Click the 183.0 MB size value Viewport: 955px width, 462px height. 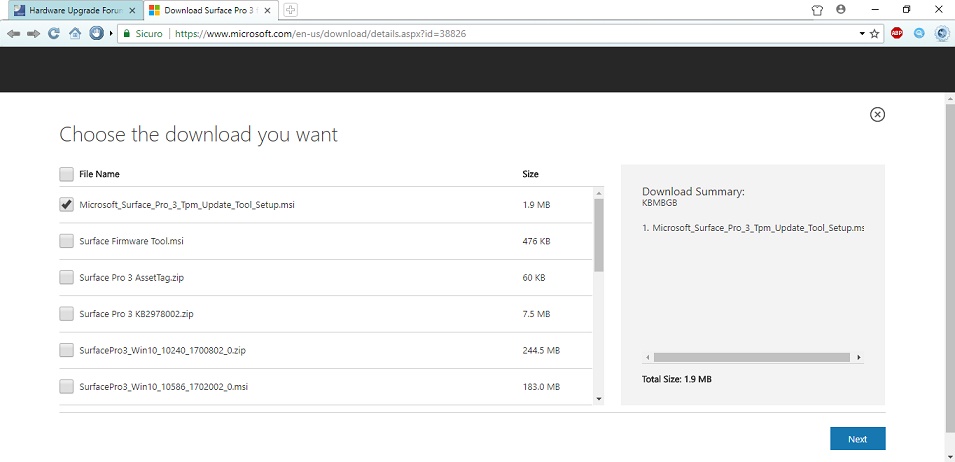pyautogui.click(x=541, y=387)
